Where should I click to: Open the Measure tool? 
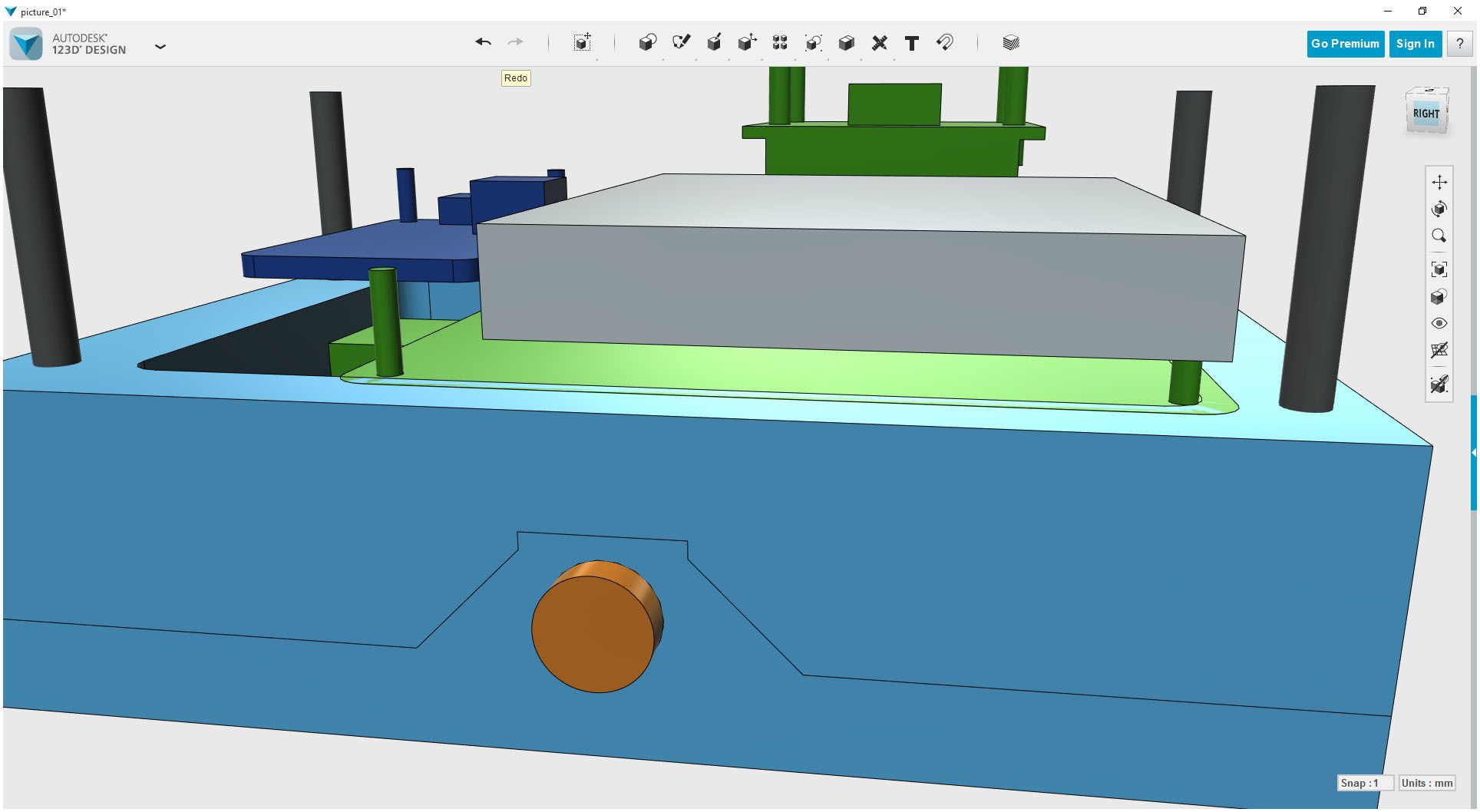[879, 43]
